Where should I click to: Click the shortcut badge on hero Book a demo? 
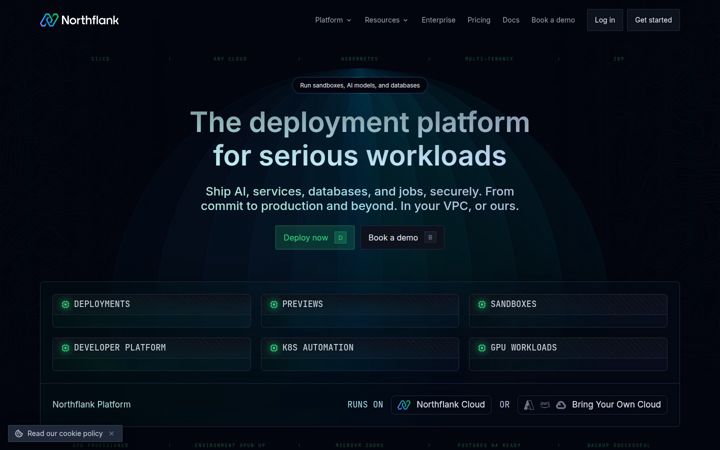(430, 237)
